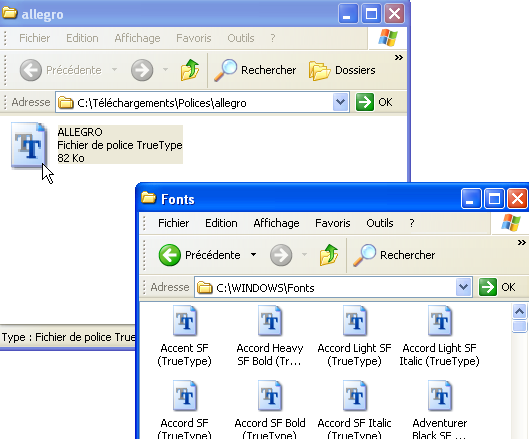
Task: Select the Adventurer Black SF font icon
Action: 440,395
